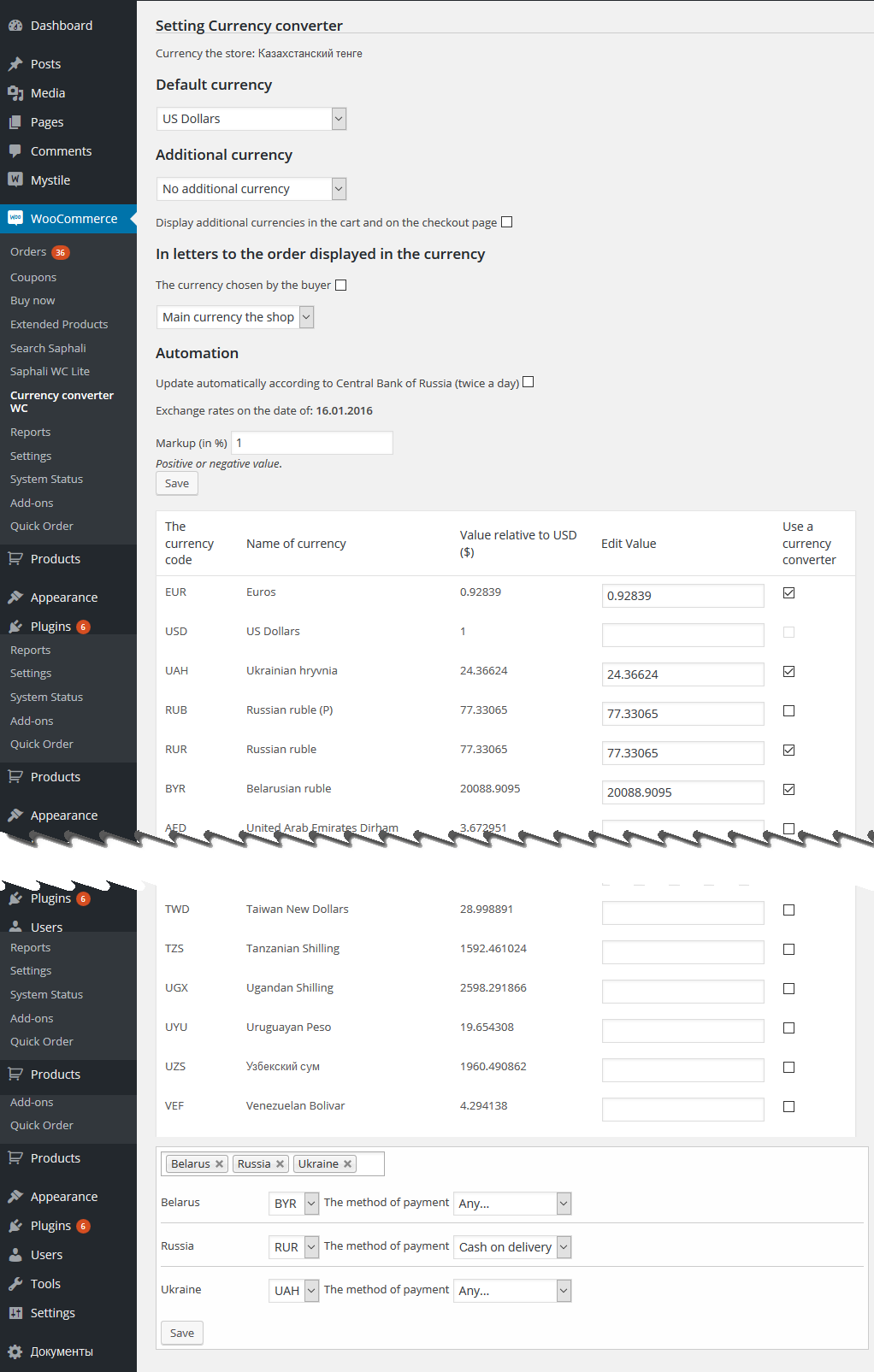The height and width of the screenshot is (1372, 874).
Task: Check the VEF currency converter checkbox
Action: (789, 1107)
